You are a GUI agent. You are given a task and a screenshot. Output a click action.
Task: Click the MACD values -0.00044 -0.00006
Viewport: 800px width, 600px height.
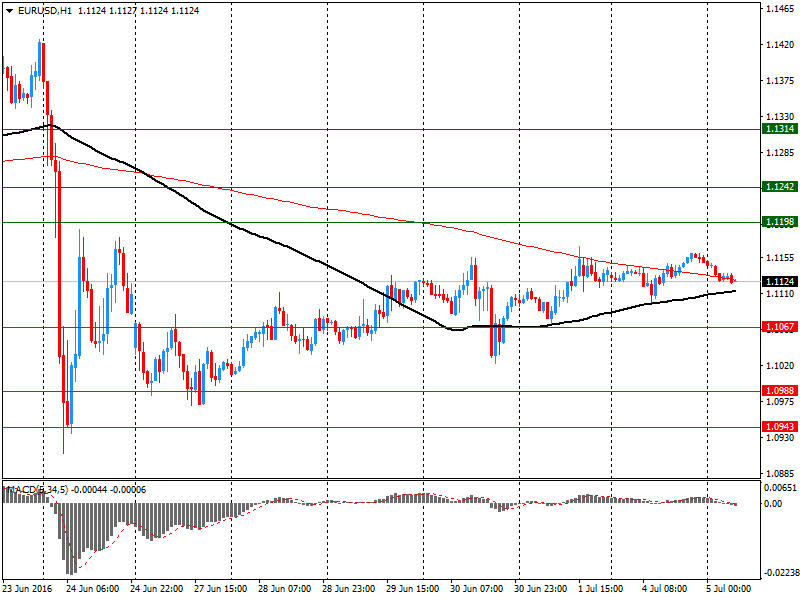109,490
